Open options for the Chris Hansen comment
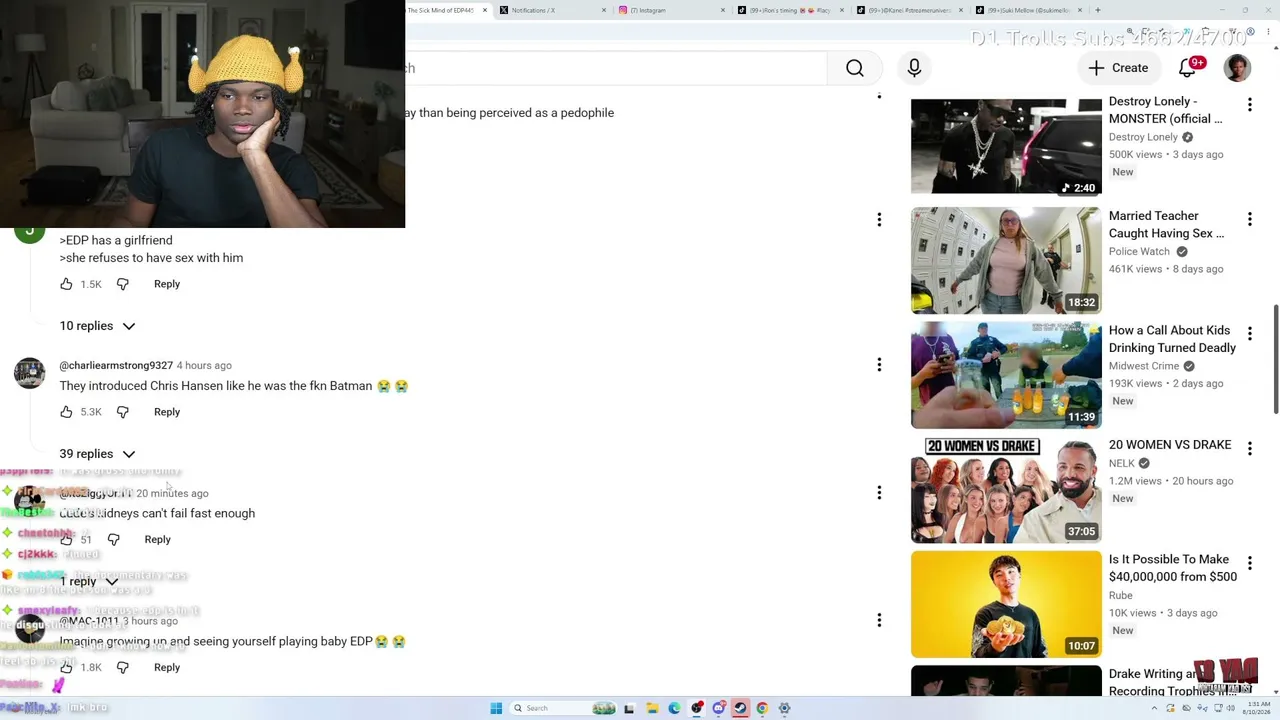This screenshot has height=720, width=1280. [x=879, y=365]
